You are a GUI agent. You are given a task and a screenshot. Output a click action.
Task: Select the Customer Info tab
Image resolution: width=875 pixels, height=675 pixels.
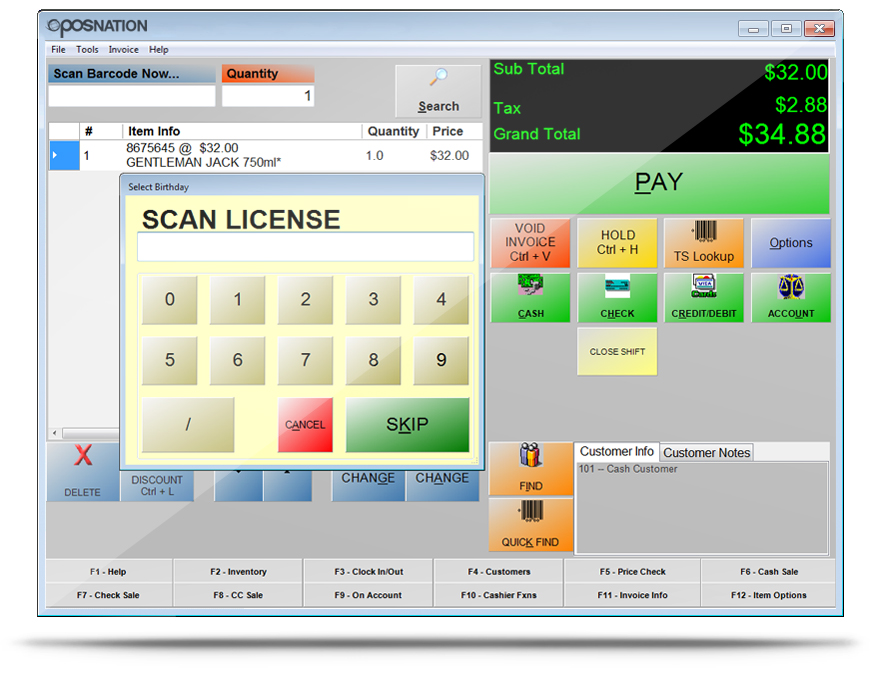[617, 452]
